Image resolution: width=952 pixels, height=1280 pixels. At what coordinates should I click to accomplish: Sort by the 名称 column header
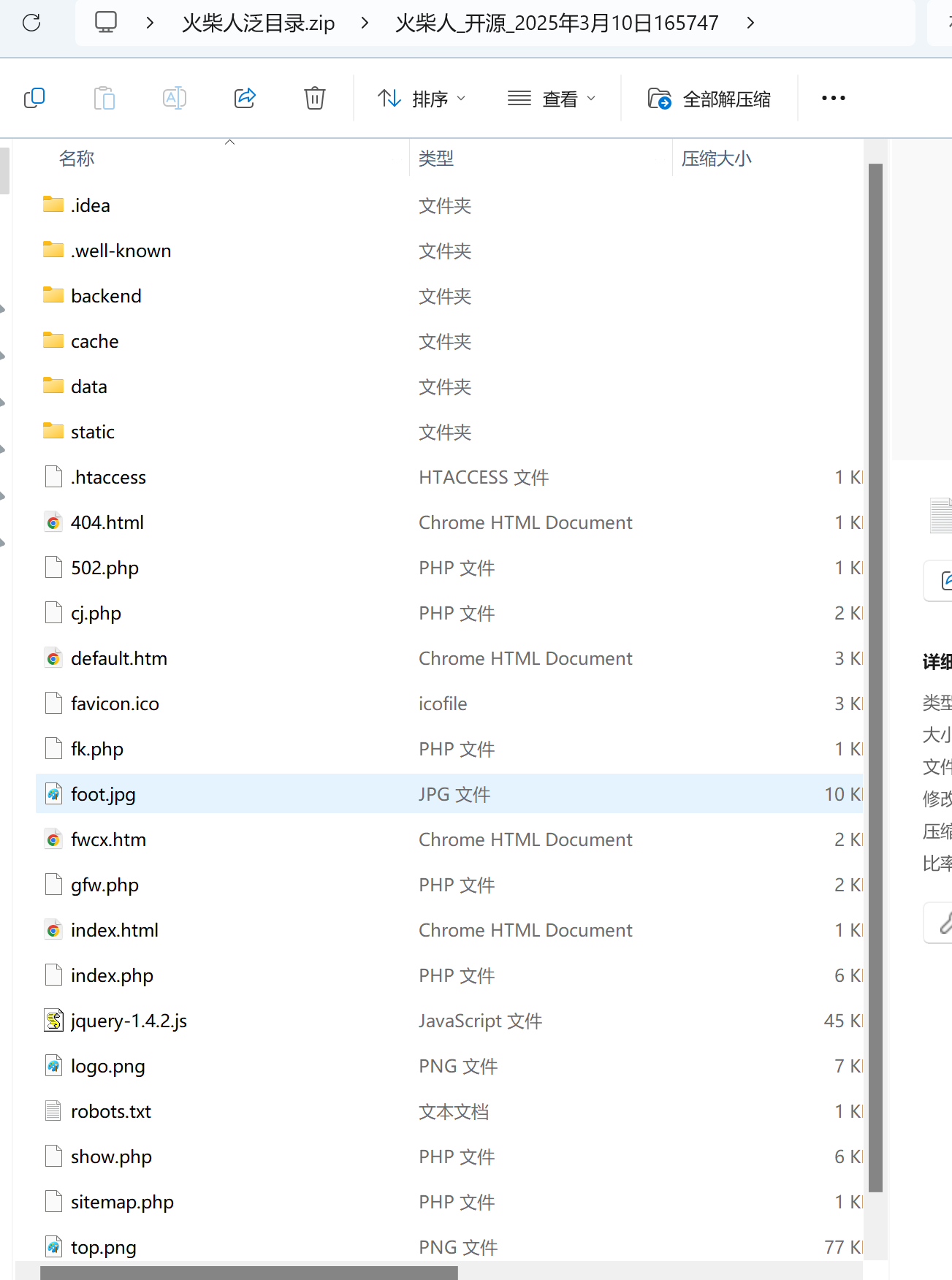(77, 159)
